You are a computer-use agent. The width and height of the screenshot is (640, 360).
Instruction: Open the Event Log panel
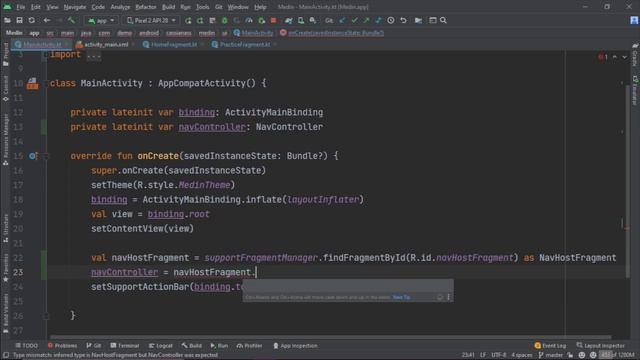tap(550, 346)
